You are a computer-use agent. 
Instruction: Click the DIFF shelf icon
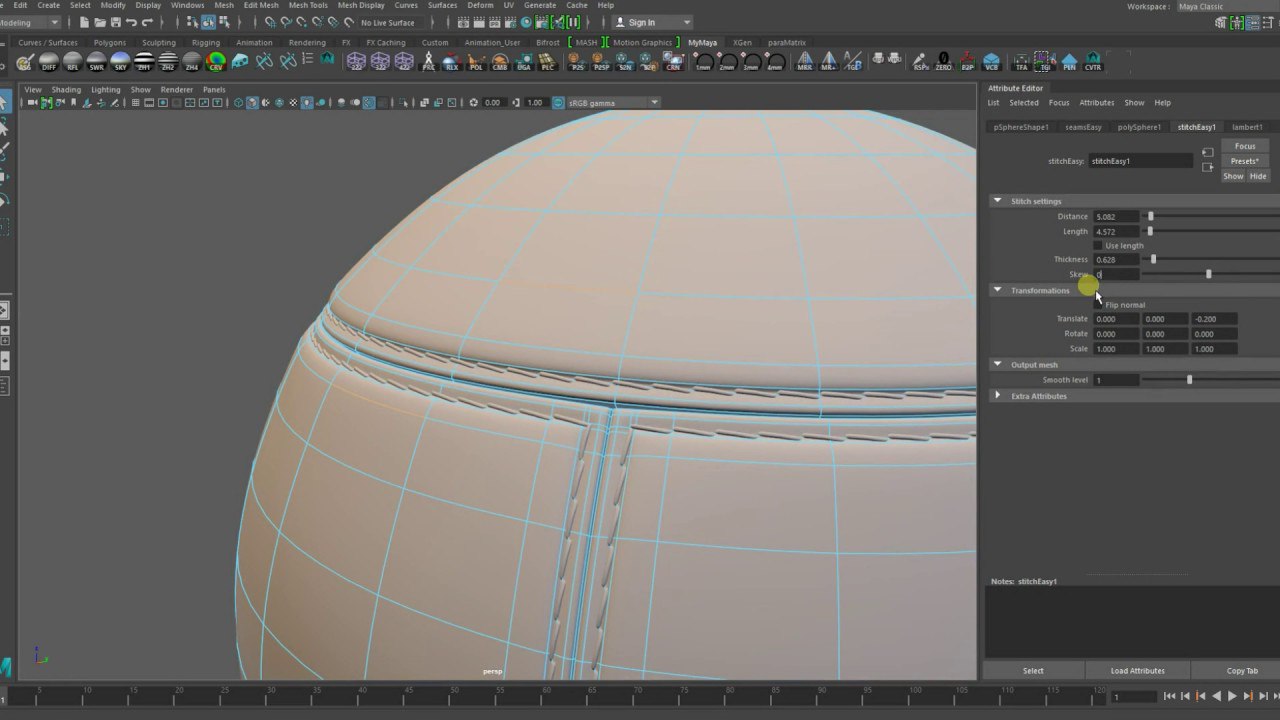point(48,62)
